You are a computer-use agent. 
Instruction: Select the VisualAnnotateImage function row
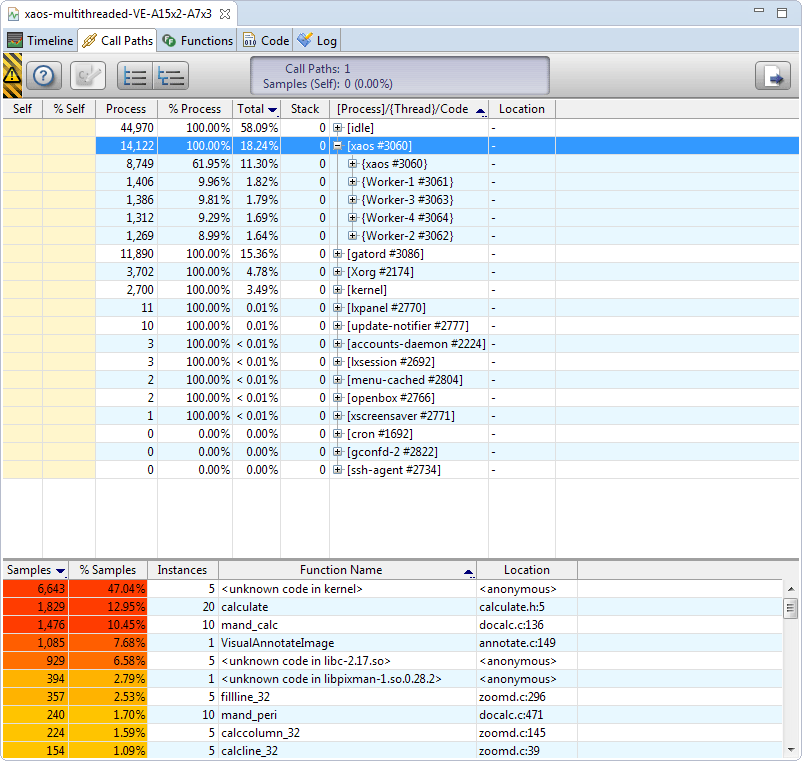click(392, 643)
